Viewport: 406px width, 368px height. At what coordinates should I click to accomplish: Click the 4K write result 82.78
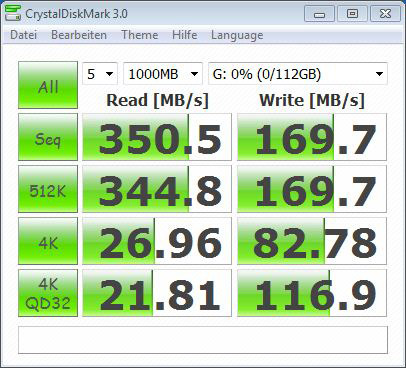click(x=312, y=241)
